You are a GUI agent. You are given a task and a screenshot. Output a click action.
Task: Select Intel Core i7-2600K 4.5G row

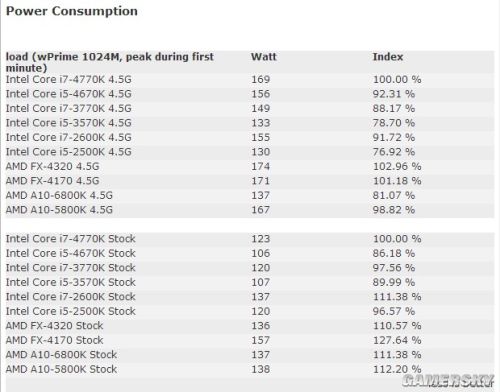click(x=250, y=138)
